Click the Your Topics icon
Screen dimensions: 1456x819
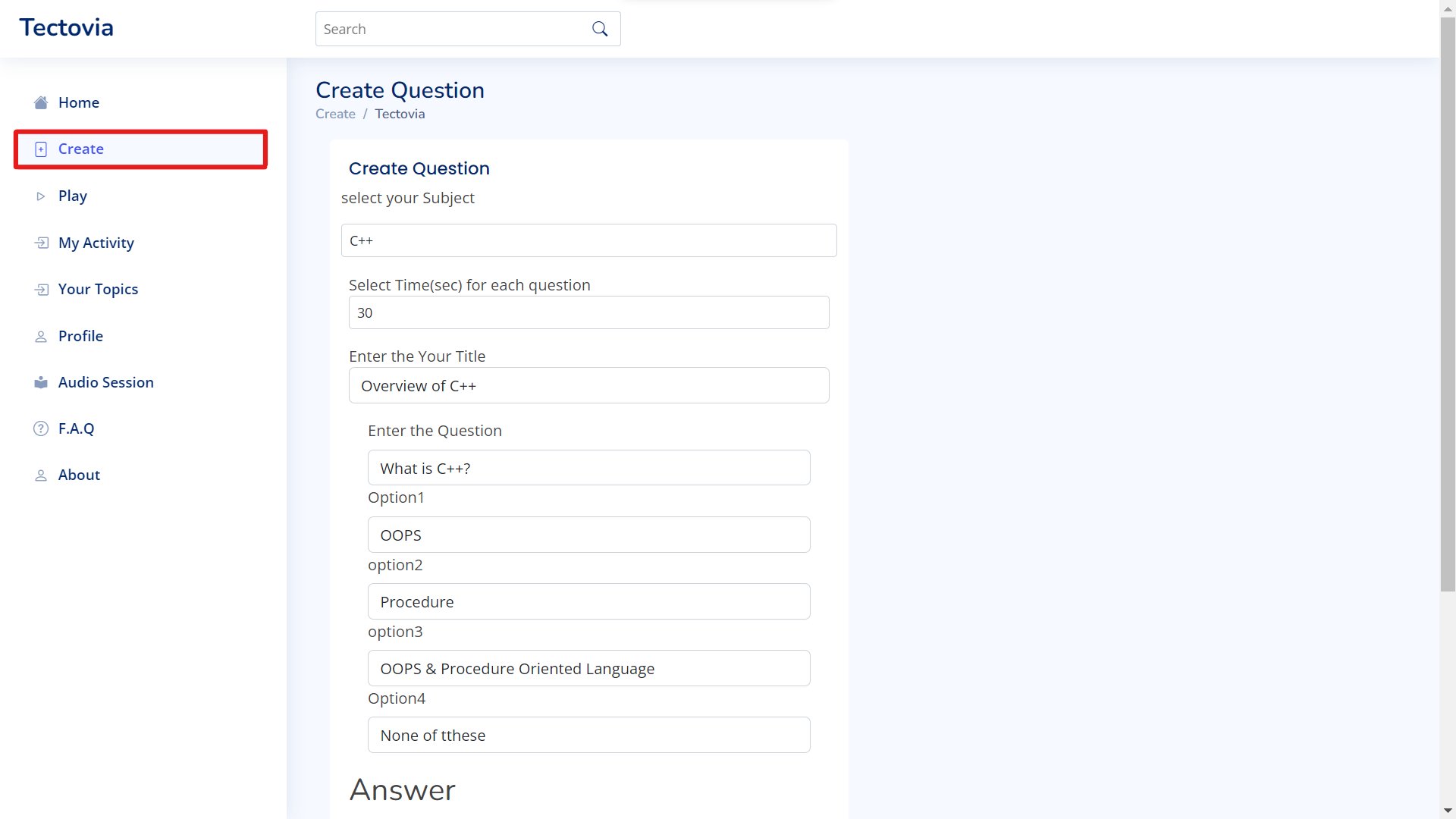(41, 289)
